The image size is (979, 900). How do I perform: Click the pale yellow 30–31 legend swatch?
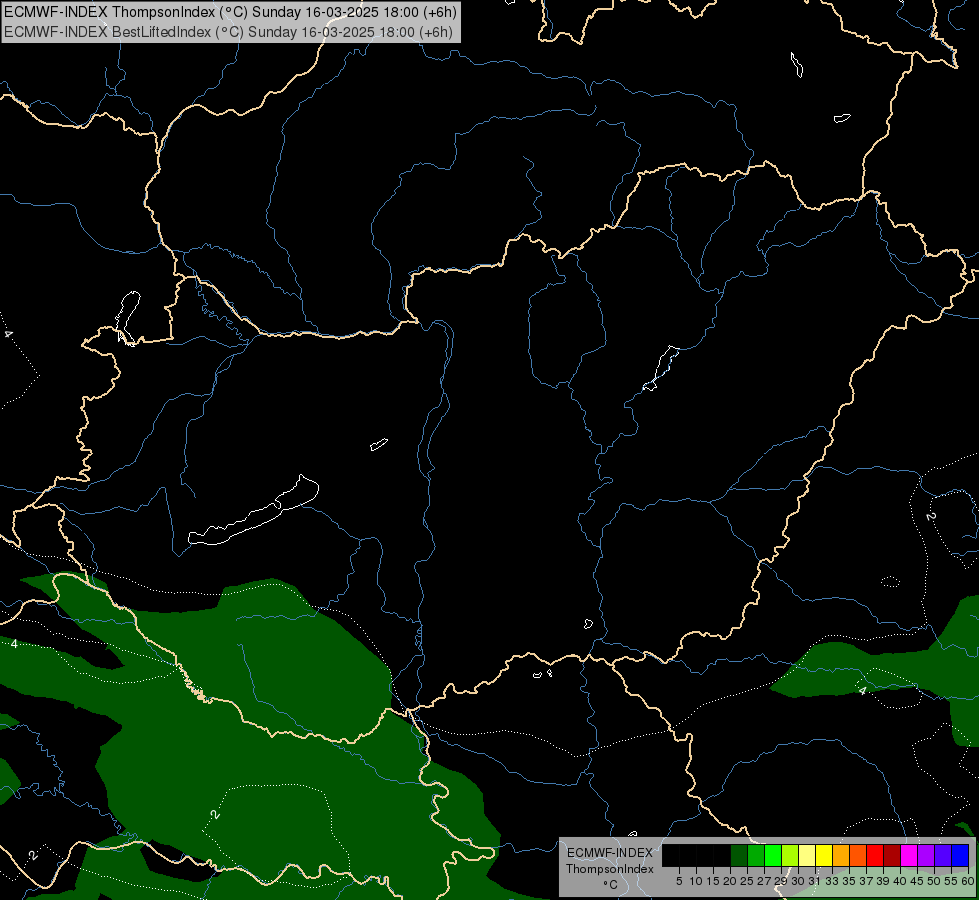(x=807, y=855)
